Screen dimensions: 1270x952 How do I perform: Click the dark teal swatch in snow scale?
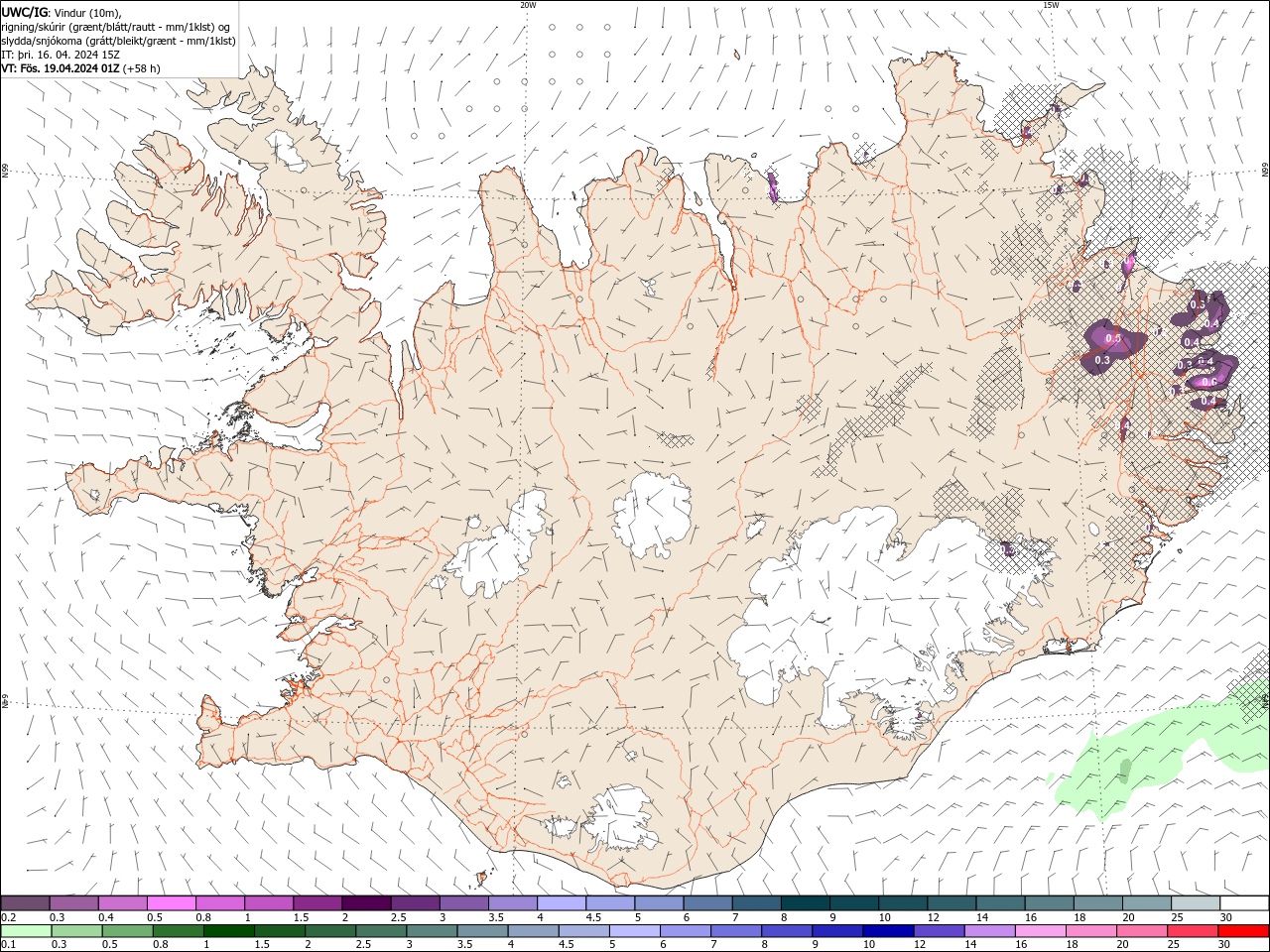click(x=805, y=903)
